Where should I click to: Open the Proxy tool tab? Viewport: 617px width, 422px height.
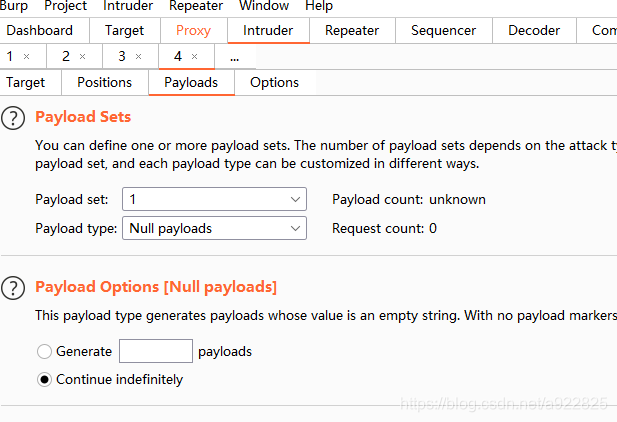pyautogui.click(x=193, y=31)
